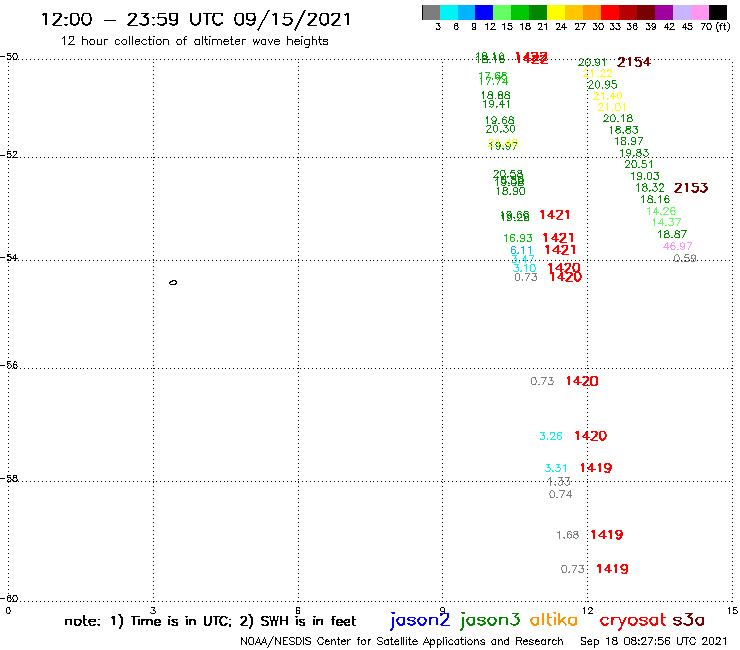Click the gray value 0.74
This screenshot has height=650, width=740.
560,495
